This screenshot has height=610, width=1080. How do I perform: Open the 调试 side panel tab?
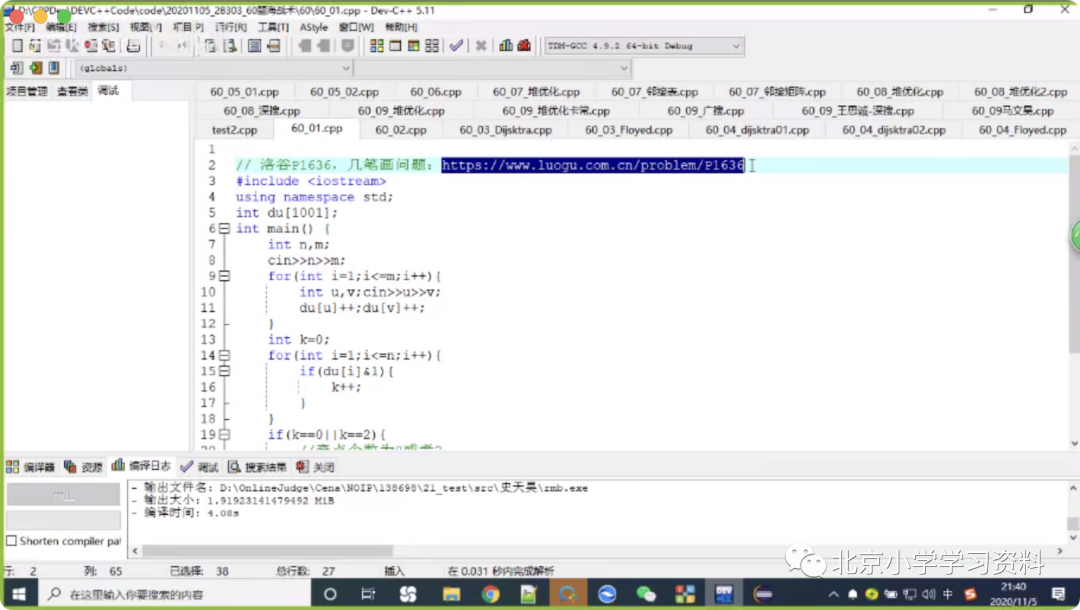pyautogui.click(x=109, y=91)
